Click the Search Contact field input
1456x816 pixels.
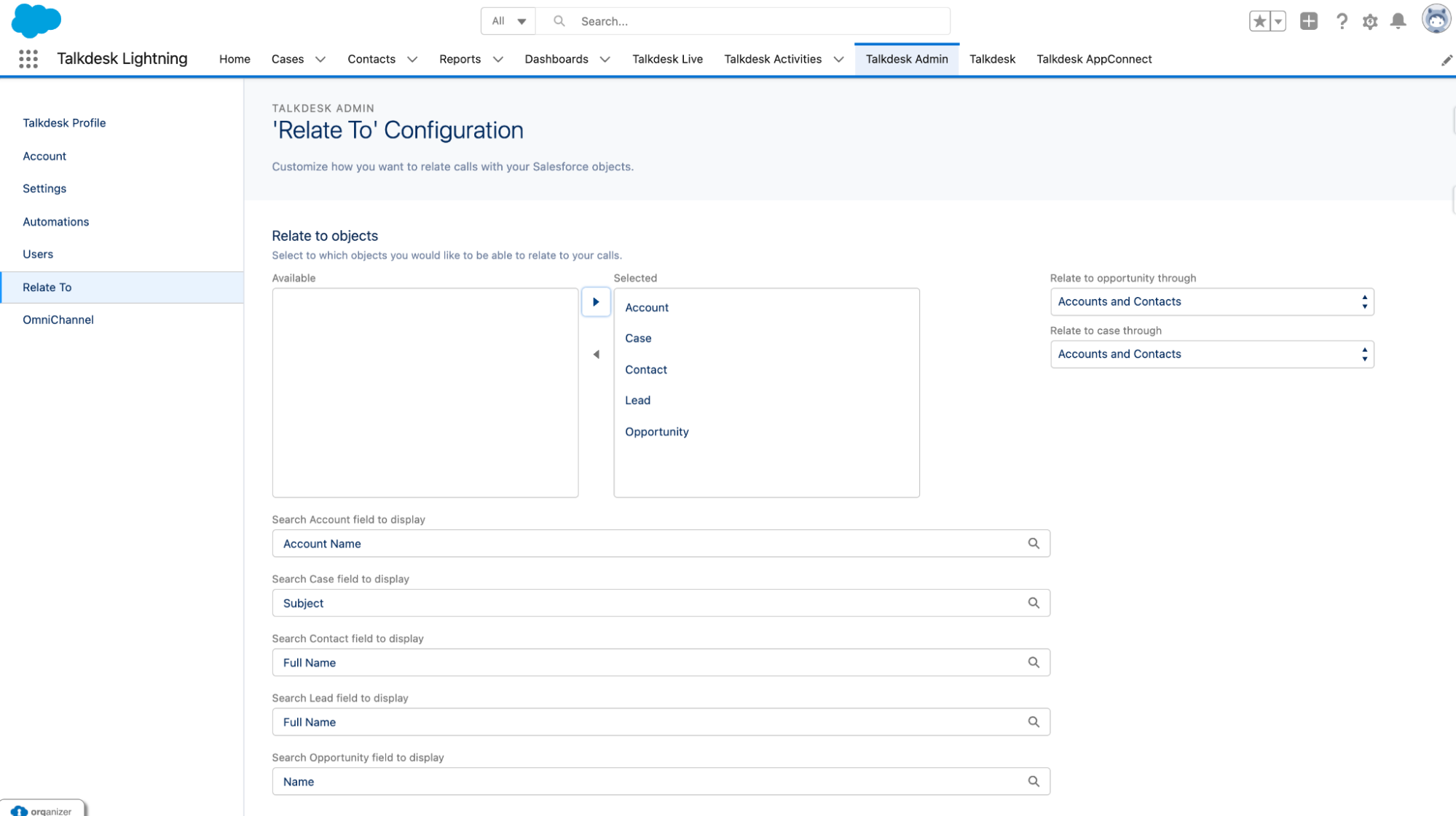[x=661, y=663]
